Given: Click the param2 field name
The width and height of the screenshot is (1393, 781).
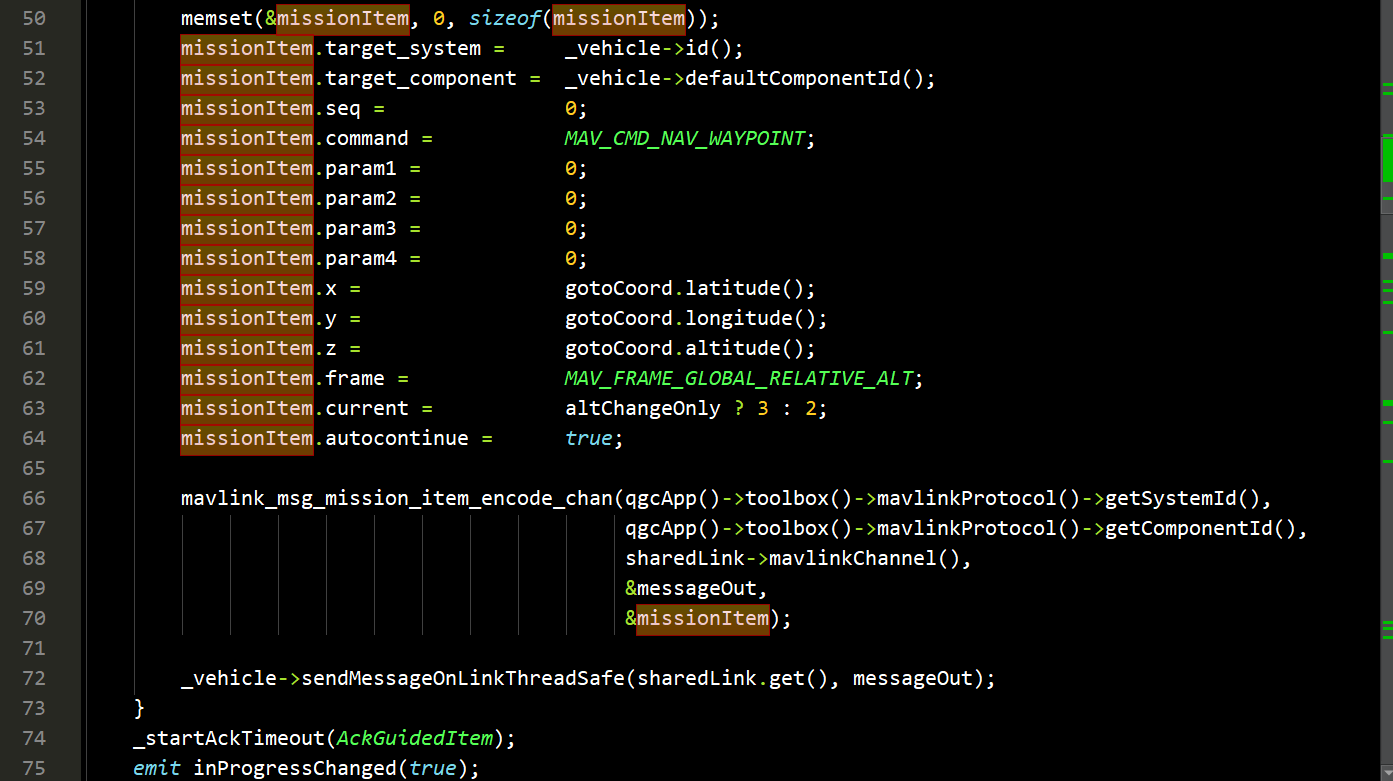Looking at the screenshot, I should (x=361, y=198).
